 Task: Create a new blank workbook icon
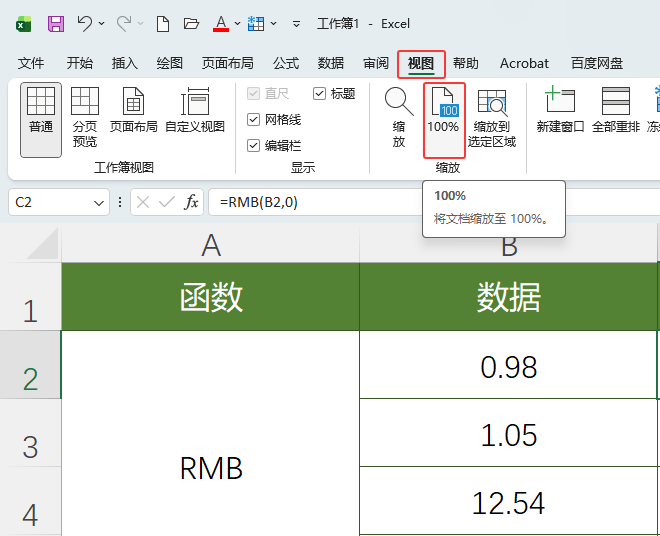tap(163, 24)
